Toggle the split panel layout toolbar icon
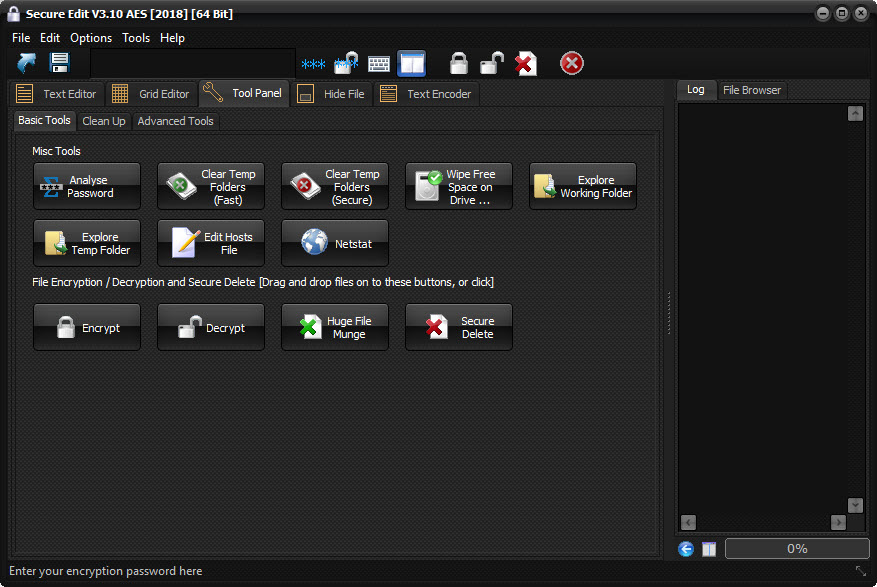This screenshot has width=877, height=587. coord(412,63)
